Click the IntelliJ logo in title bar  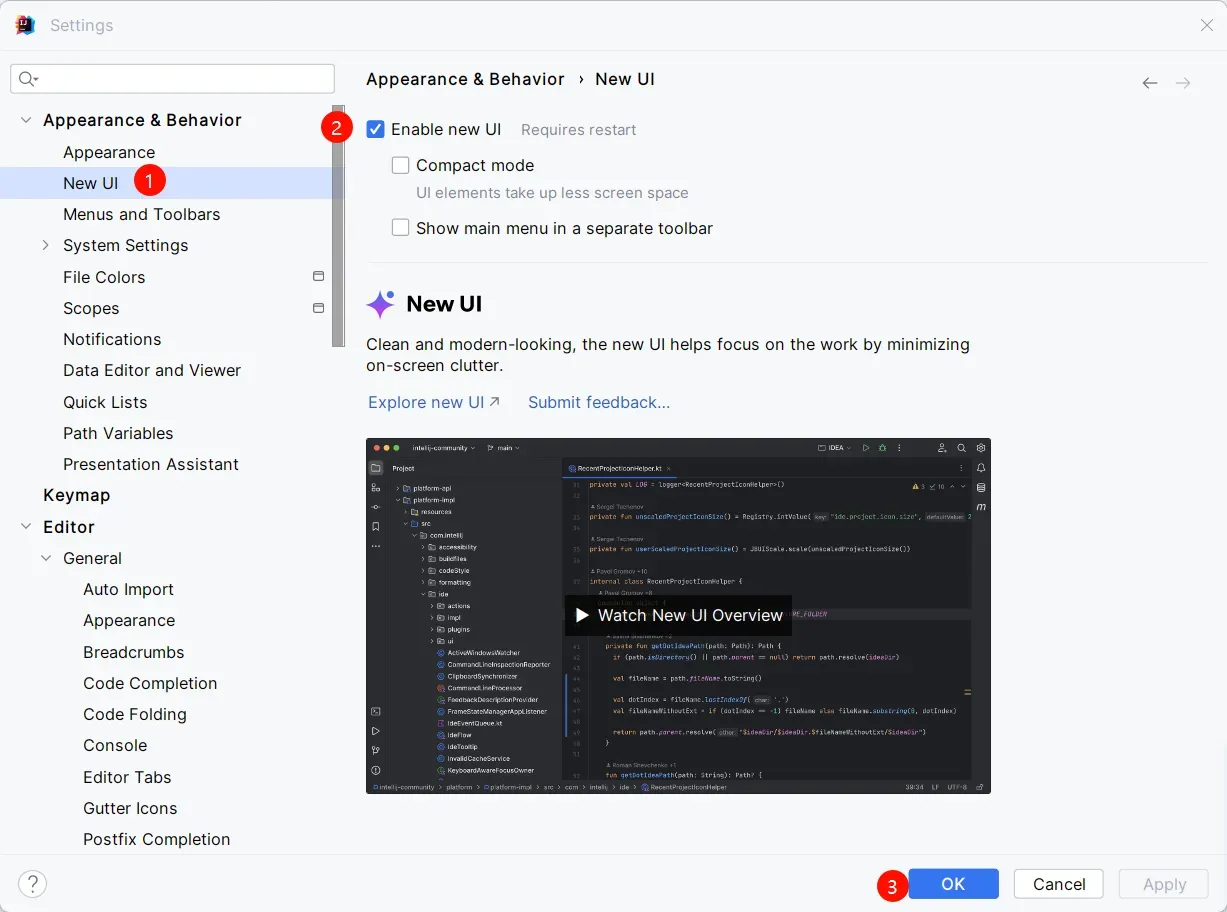(x=26, y=25)
